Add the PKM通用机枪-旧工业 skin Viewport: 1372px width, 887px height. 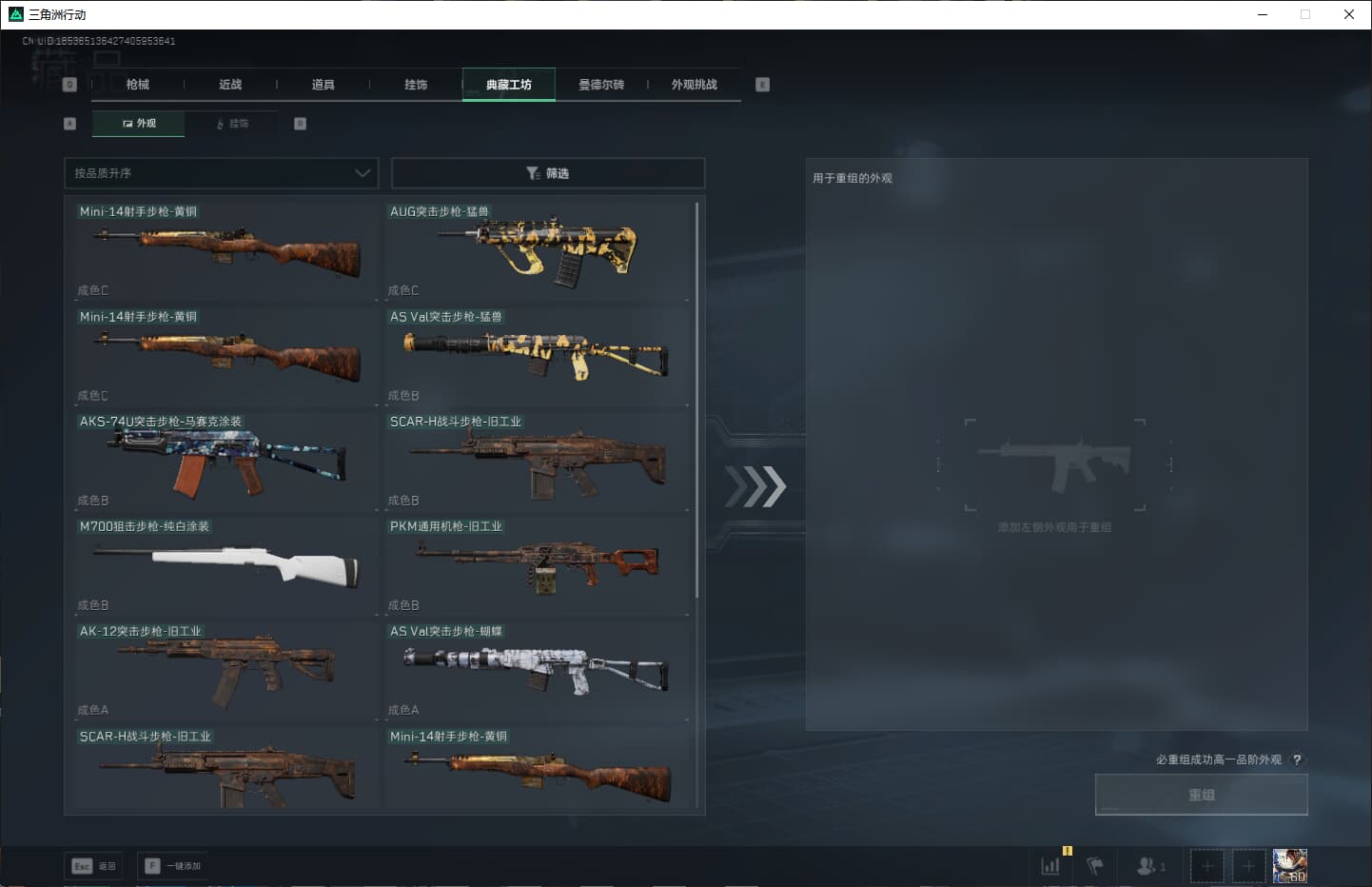(x=537, y=564)
